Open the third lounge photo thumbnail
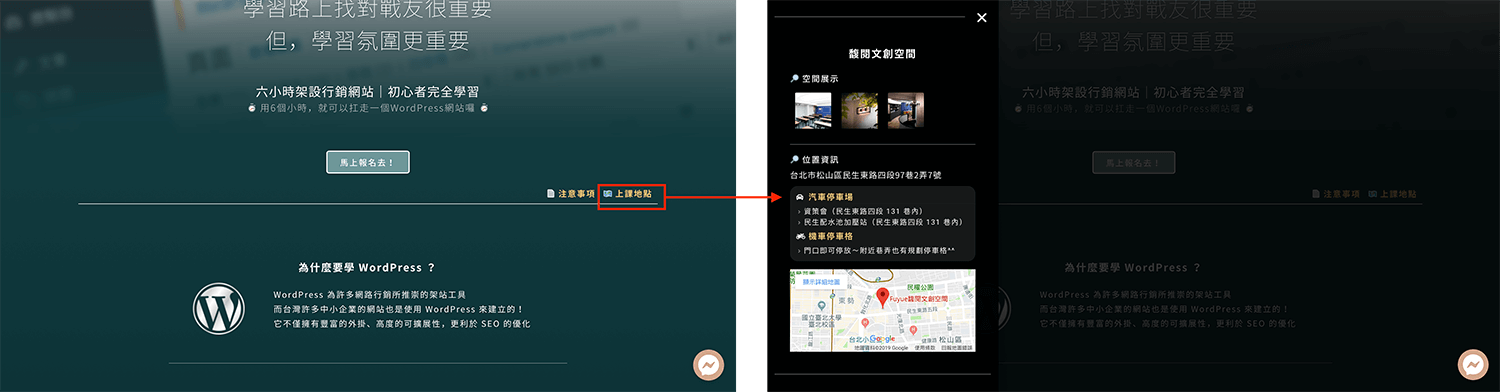 (906, 111)
